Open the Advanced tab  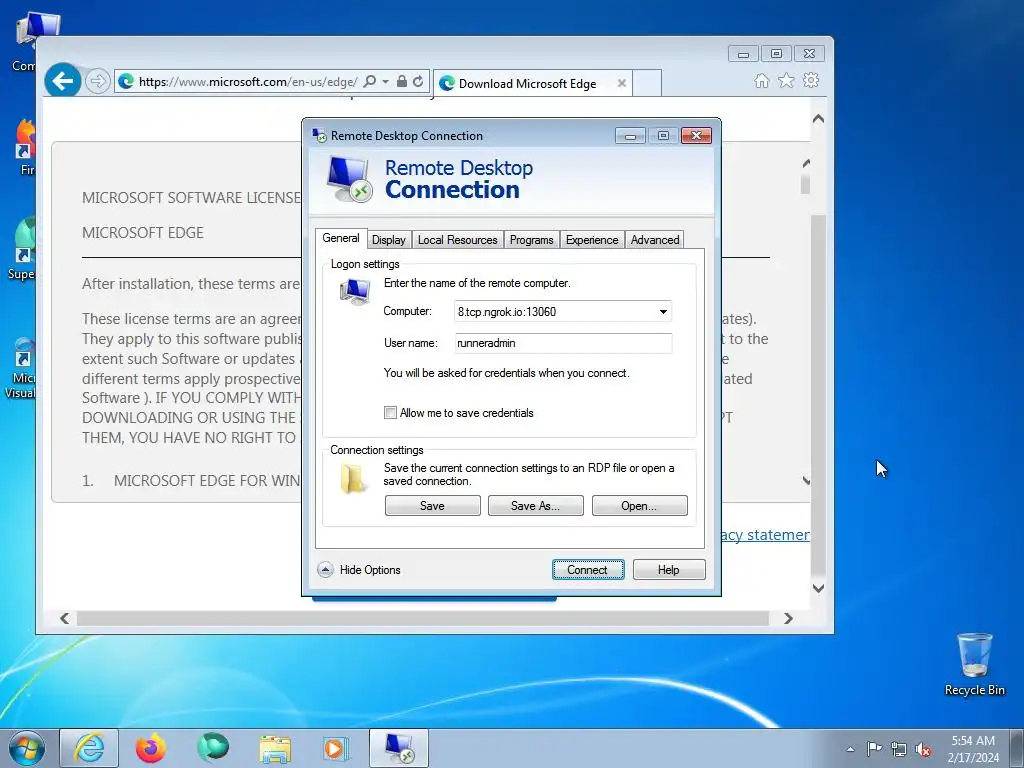pos(655,240)
